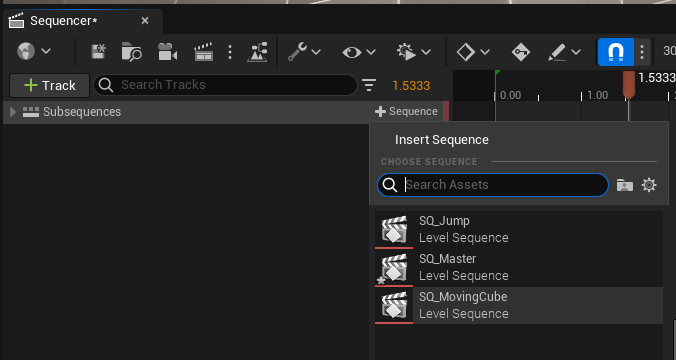676x360 pixels.
Task: Click the red playhead marker at 1.5333
Action: click(629, 85)
